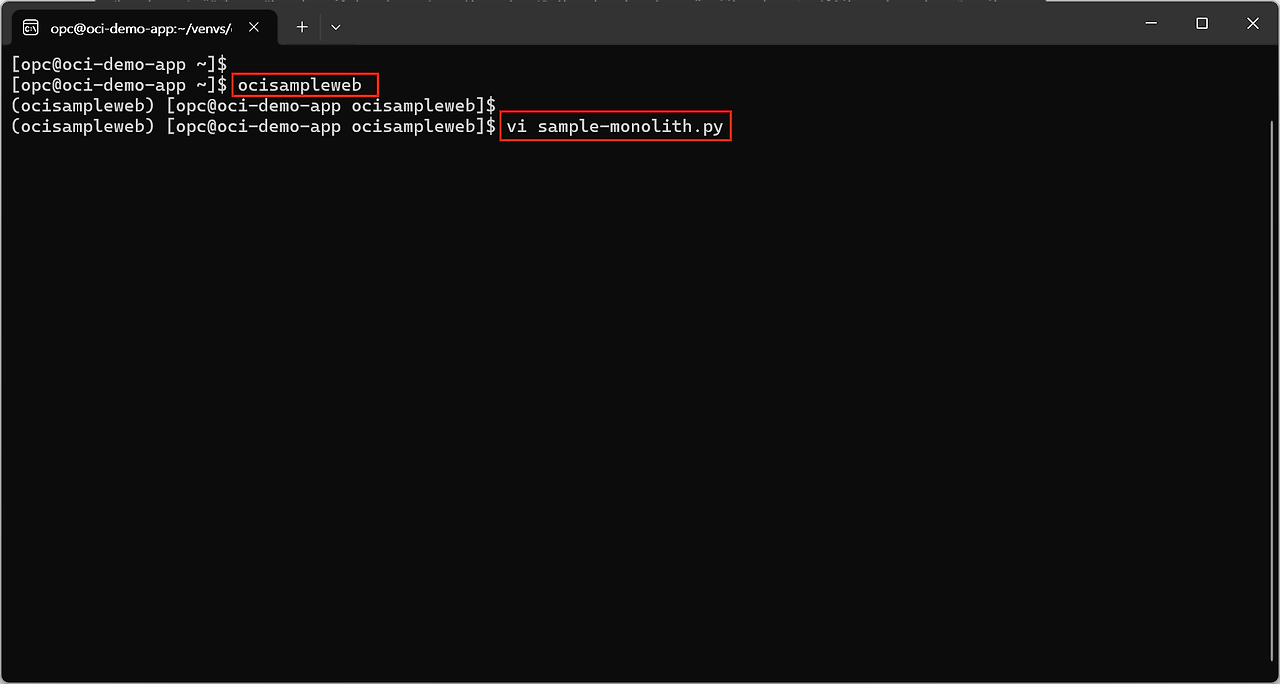Maximize the terminal window
The width and height of the screenshot is (1280, 684).
pos(1202,23)
